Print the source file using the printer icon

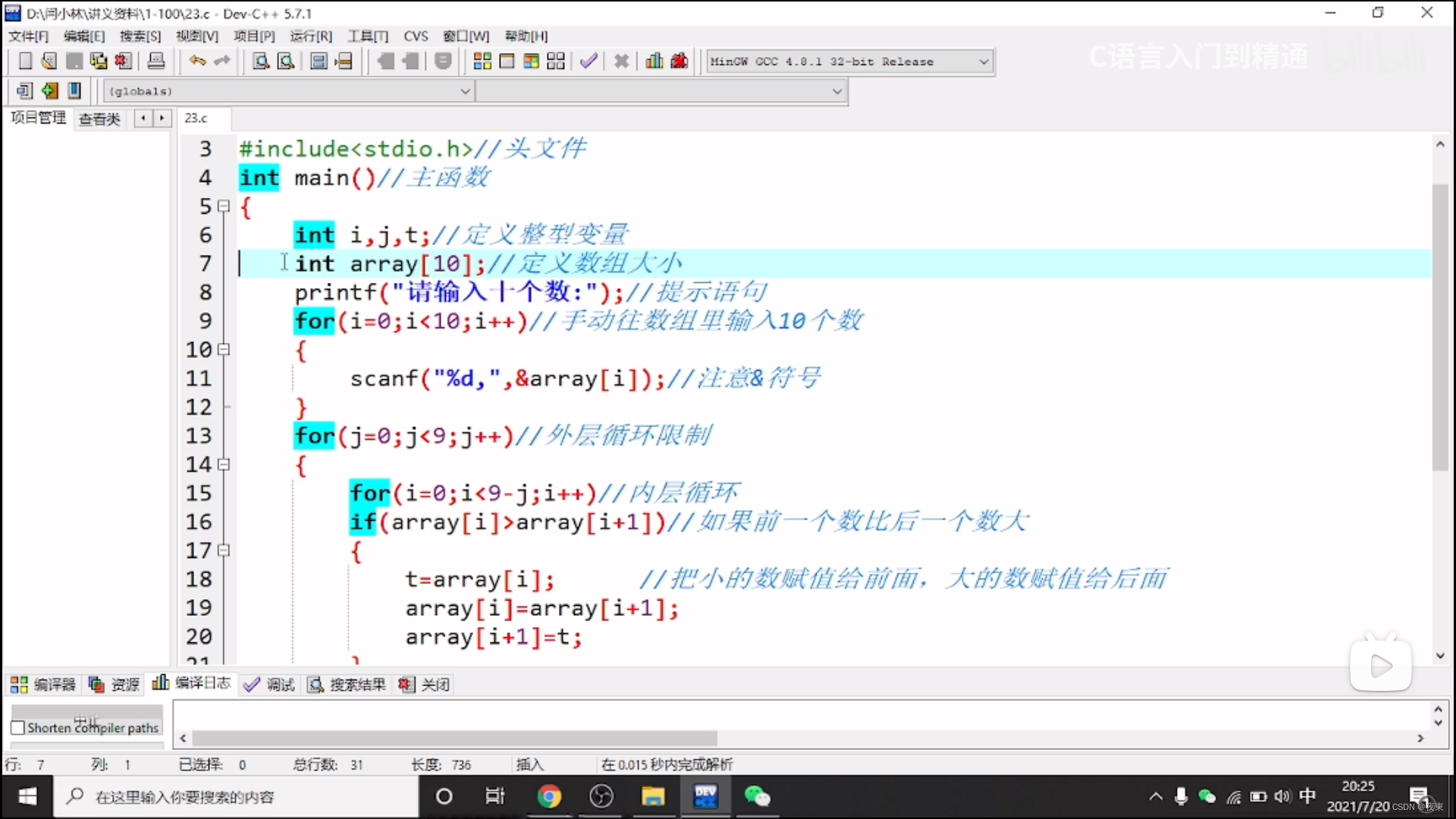pos(156,61)
